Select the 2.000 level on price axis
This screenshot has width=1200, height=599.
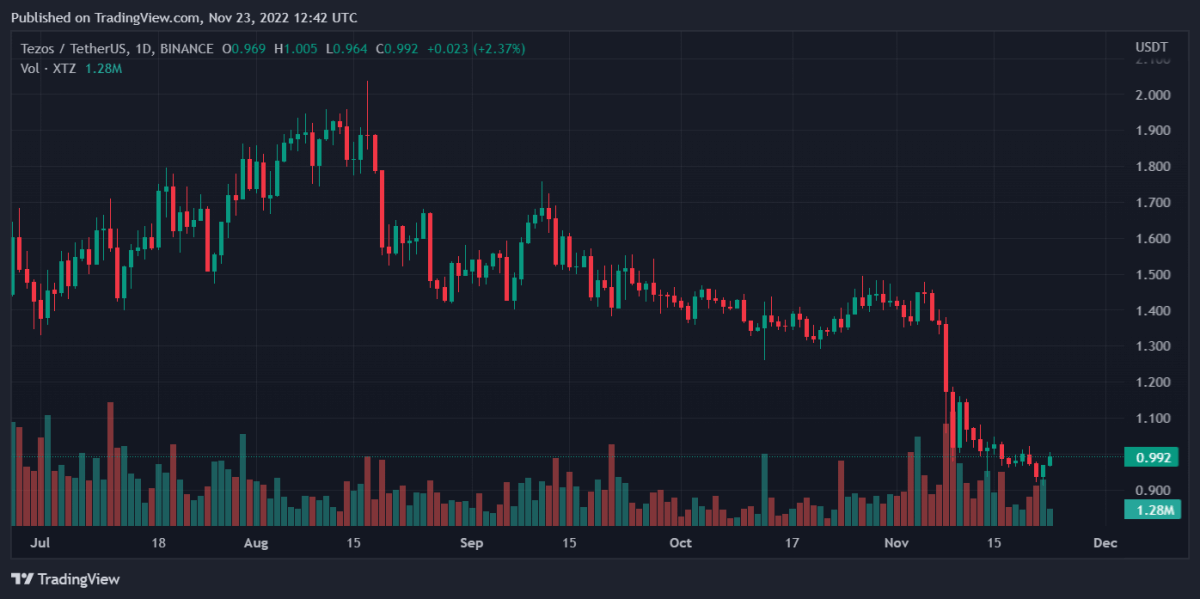1152,95
